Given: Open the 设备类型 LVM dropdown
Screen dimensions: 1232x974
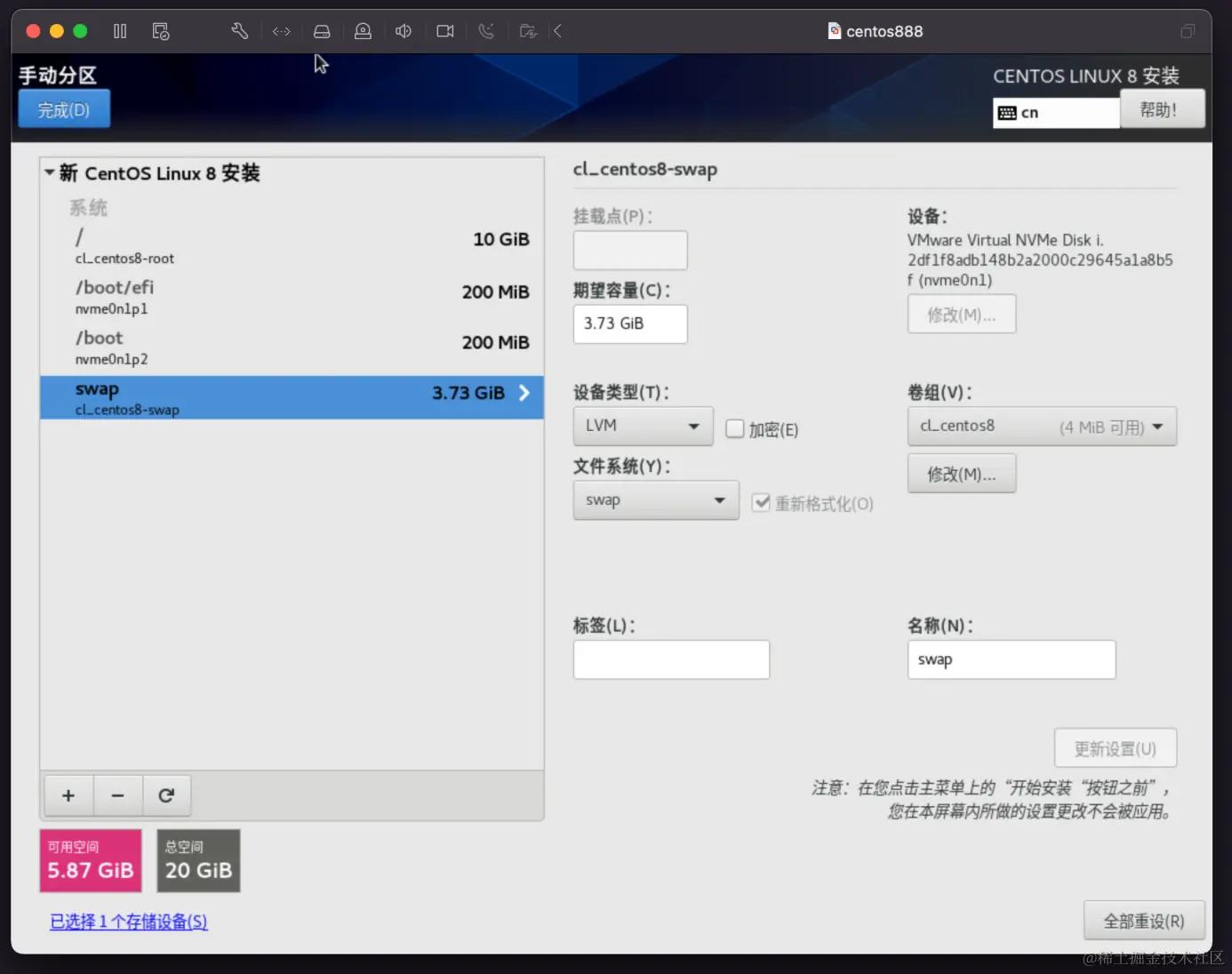Looking at the screenshot, I should click(x=643, y=426).
